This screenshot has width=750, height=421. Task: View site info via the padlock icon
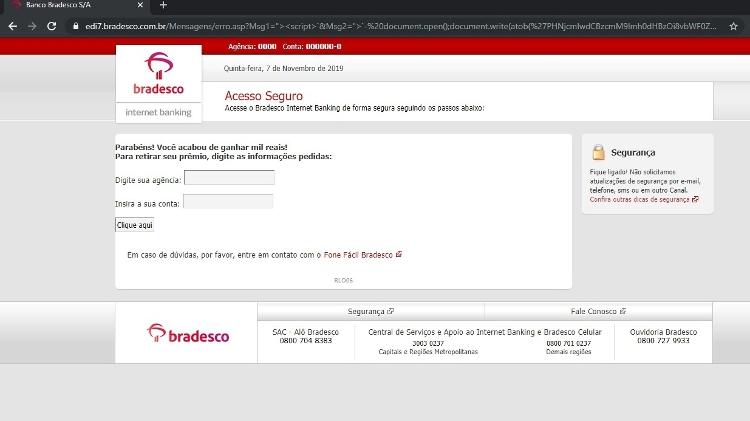(x=76, y=26)
